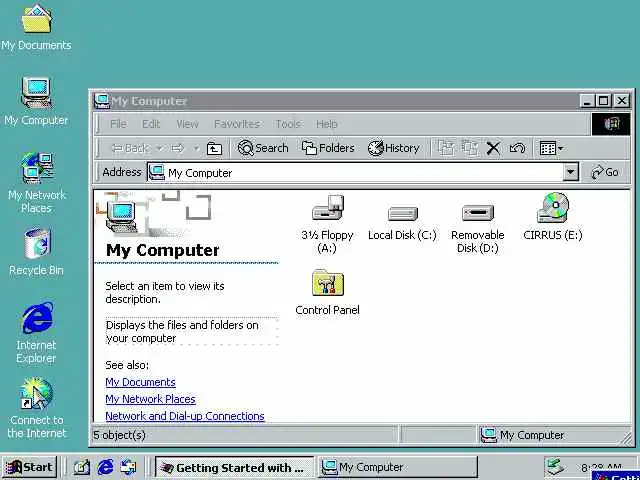This screenshot has height=480, width=640.
Task: Open the Help menu
Action: pos(327,124)
